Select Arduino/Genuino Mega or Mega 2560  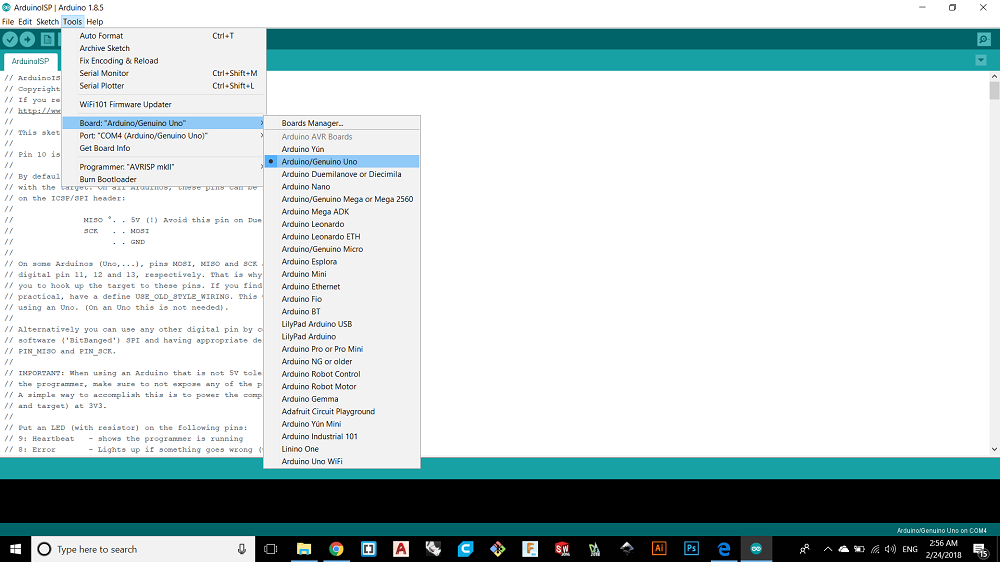(342, 199)
